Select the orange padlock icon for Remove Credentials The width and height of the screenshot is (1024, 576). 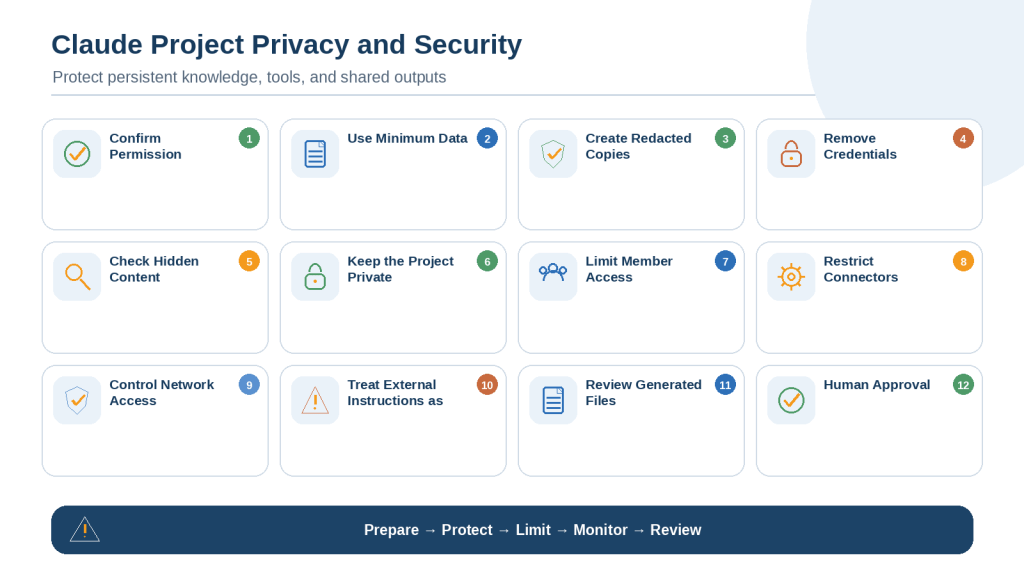[791, 154]
